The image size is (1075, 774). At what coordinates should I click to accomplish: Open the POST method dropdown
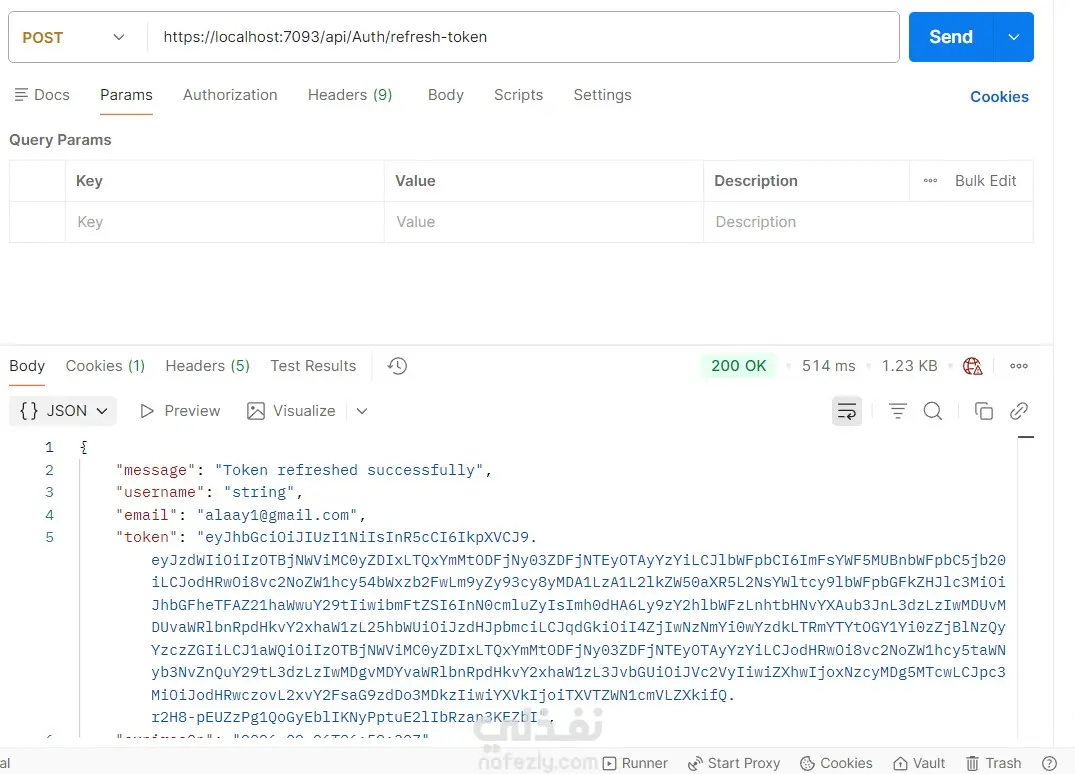(74, 37)
